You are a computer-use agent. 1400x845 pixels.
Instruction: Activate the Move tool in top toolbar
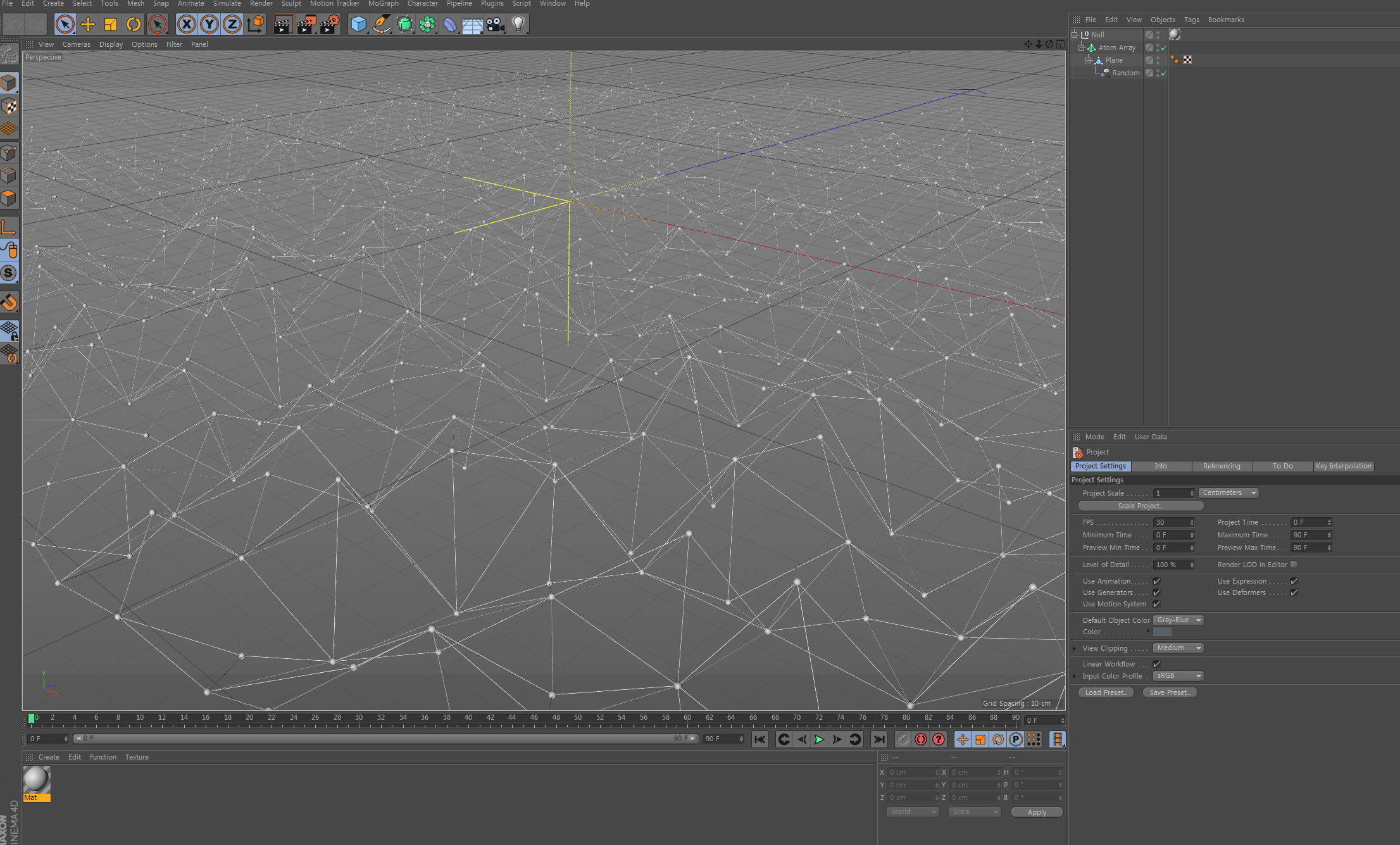[x=88, y=25]
